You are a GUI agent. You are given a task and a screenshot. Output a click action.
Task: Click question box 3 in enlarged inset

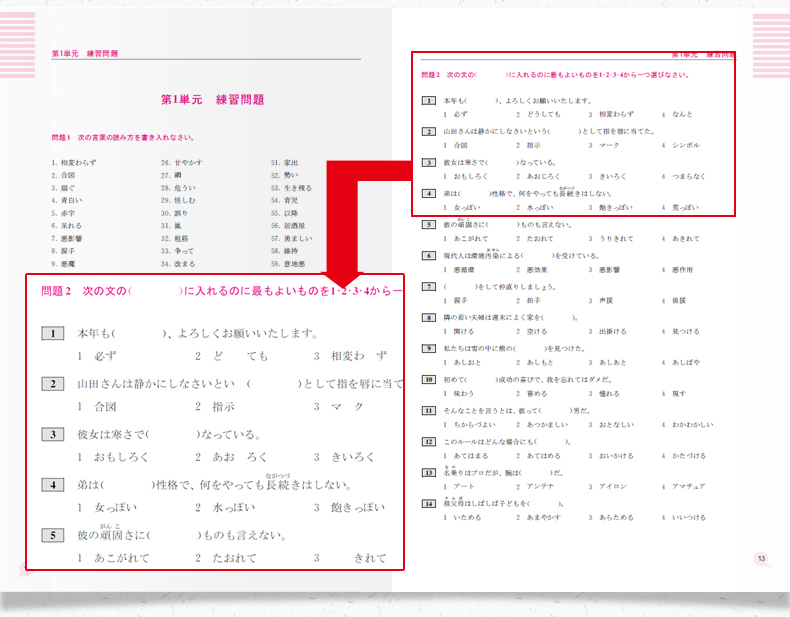[x=53, y=434]
